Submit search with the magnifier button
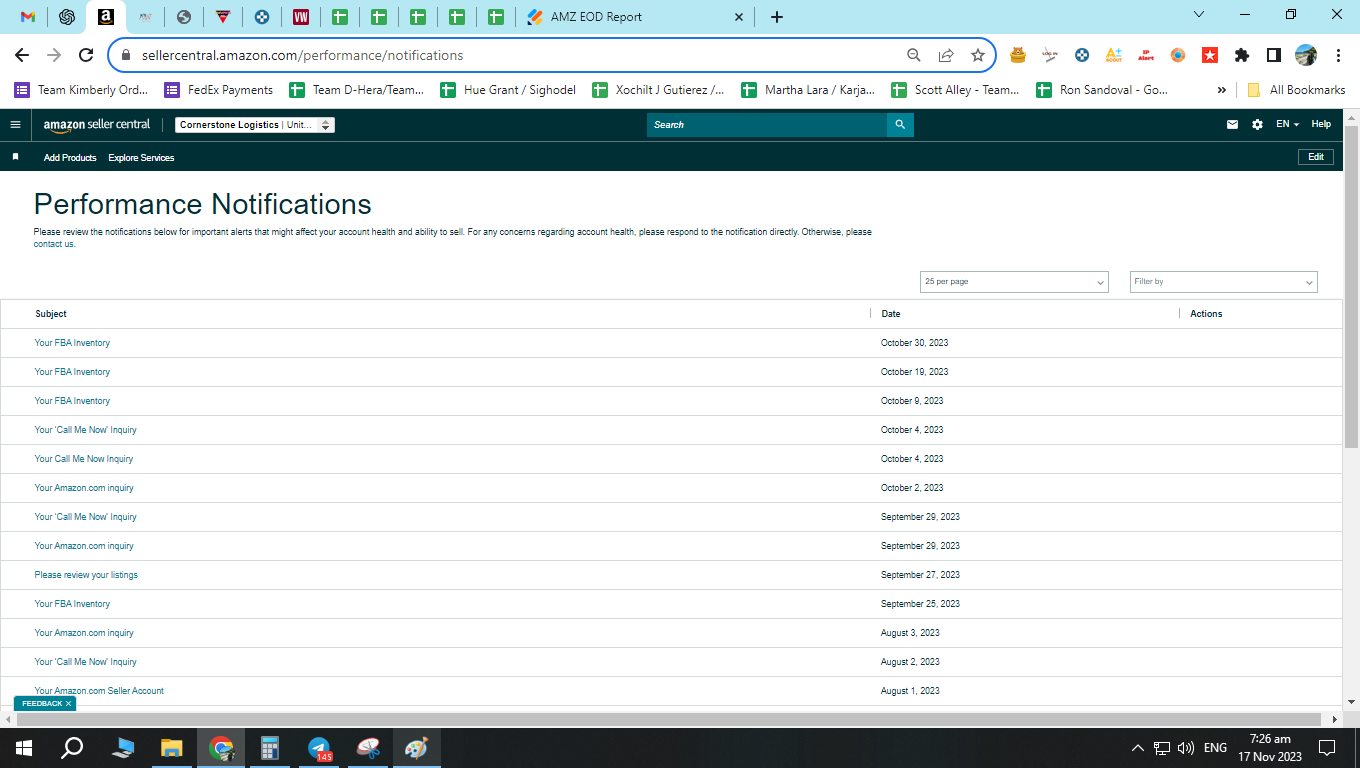 pyautogui.click(x=900, y=125)
